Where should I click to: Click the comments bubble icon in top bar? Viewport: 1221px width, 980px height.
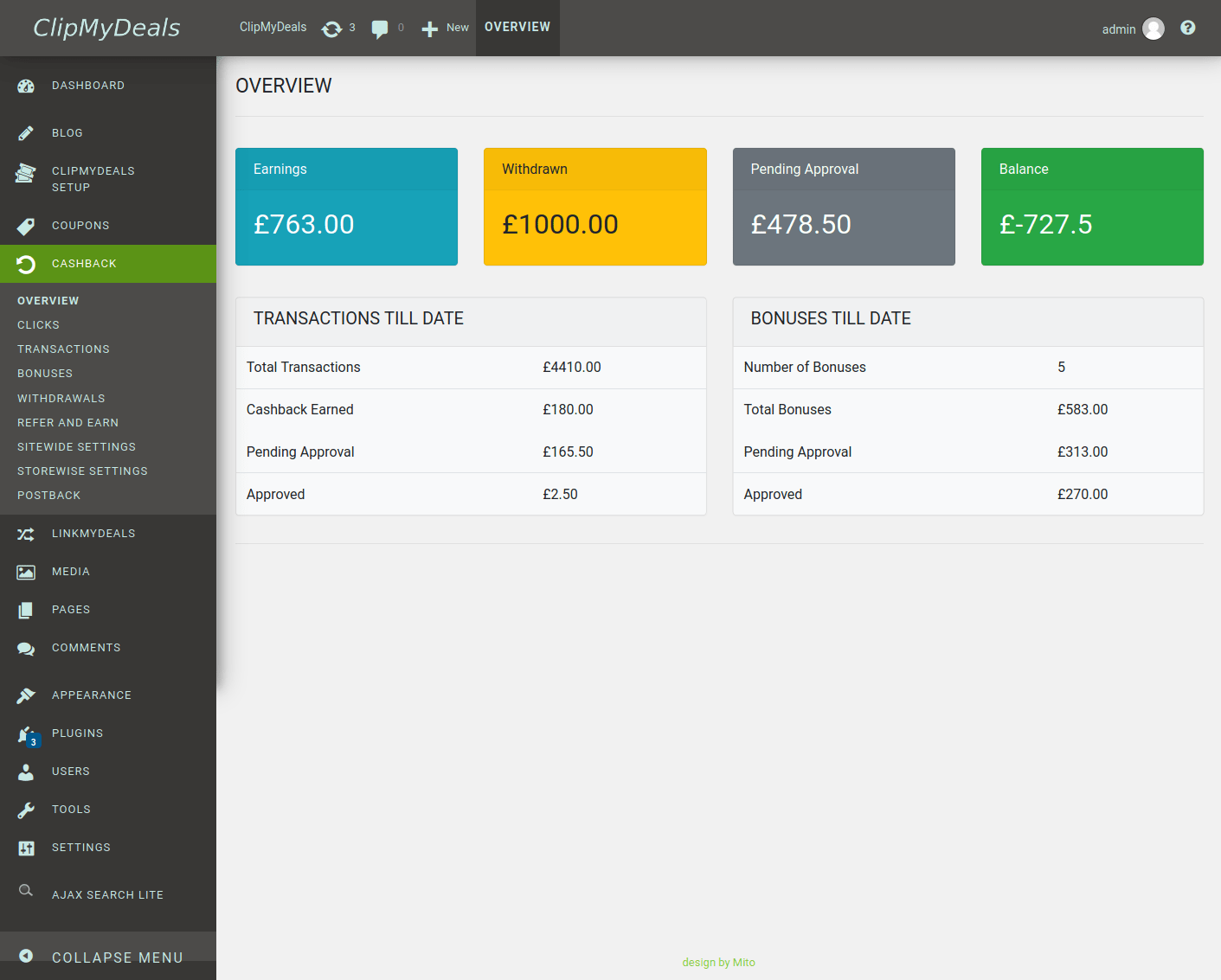(x=380, y=29)
